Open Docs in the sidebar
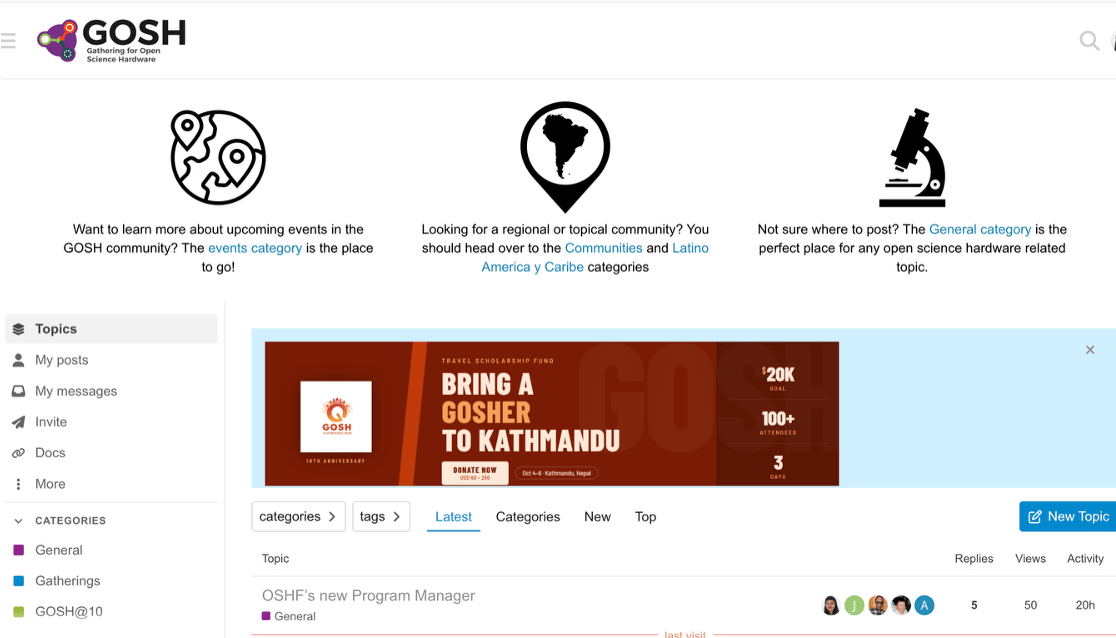1116x638 pixels. coord(111,453)
